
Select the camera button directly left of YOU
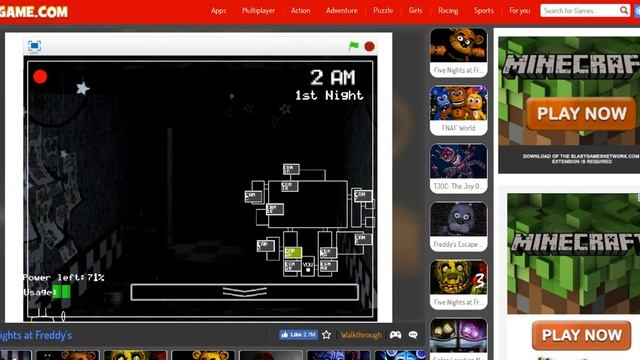coord(293,267)
